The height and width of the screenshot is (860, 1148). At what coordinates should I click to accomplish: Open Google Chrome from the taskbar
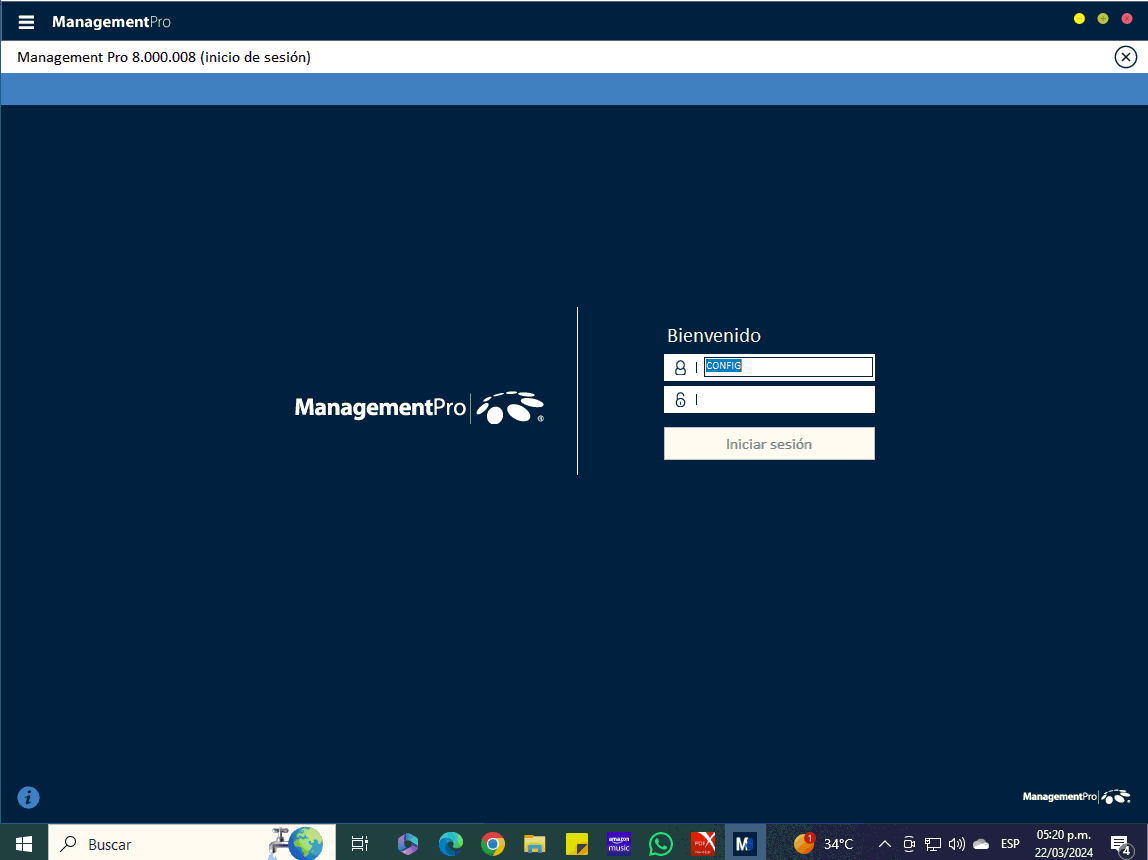click(492, 844)
